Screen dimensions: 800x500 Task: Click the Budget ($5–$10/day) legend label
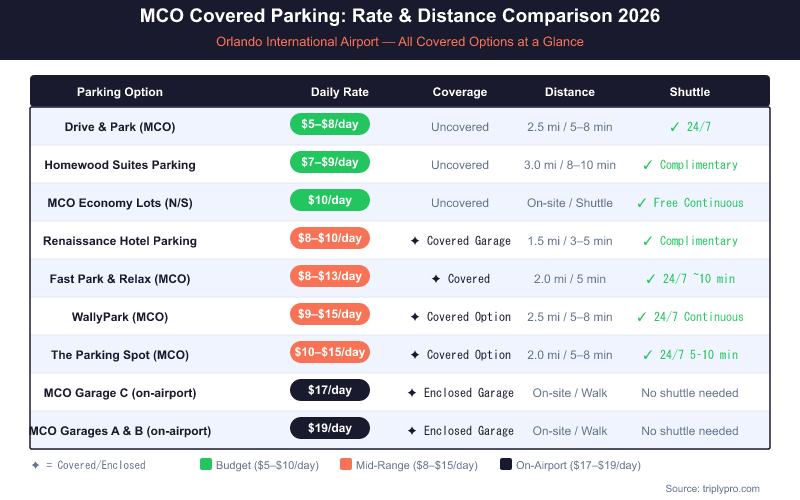pos(267,465)
